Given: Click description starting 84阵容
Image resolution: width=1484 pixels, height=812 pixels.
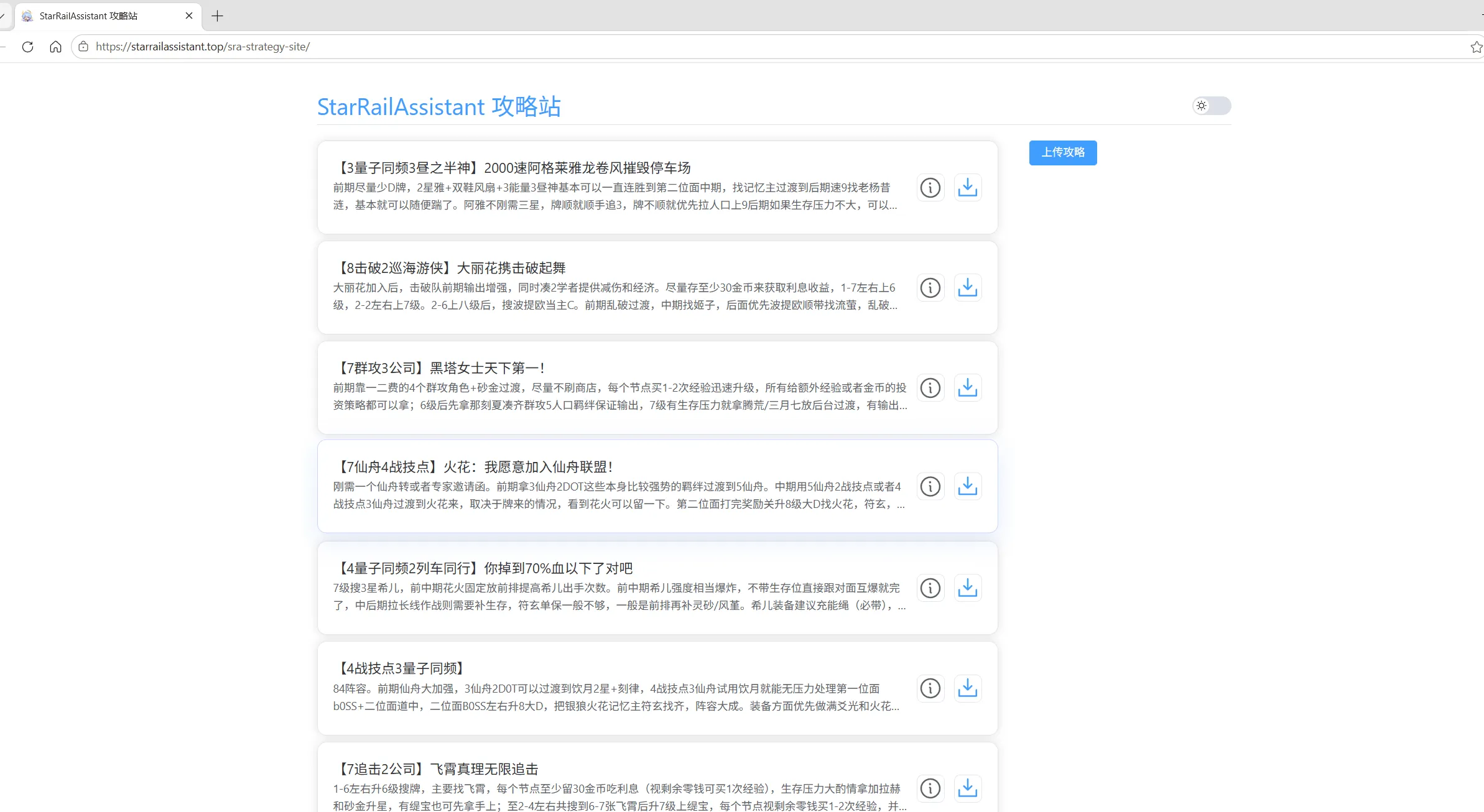Looking at the screenshot, I should pyautogui.click(x=616, y=698).
